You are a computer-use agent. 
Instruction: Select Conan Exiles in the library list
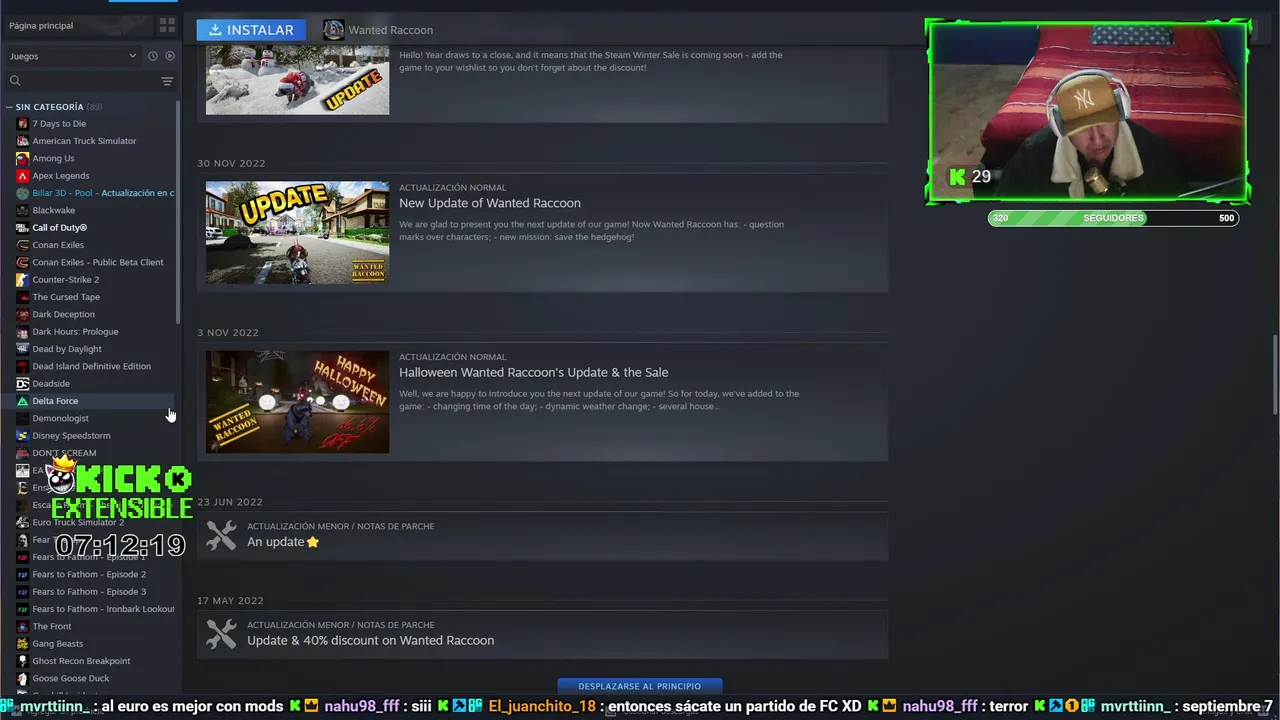[x=58, y=245]
